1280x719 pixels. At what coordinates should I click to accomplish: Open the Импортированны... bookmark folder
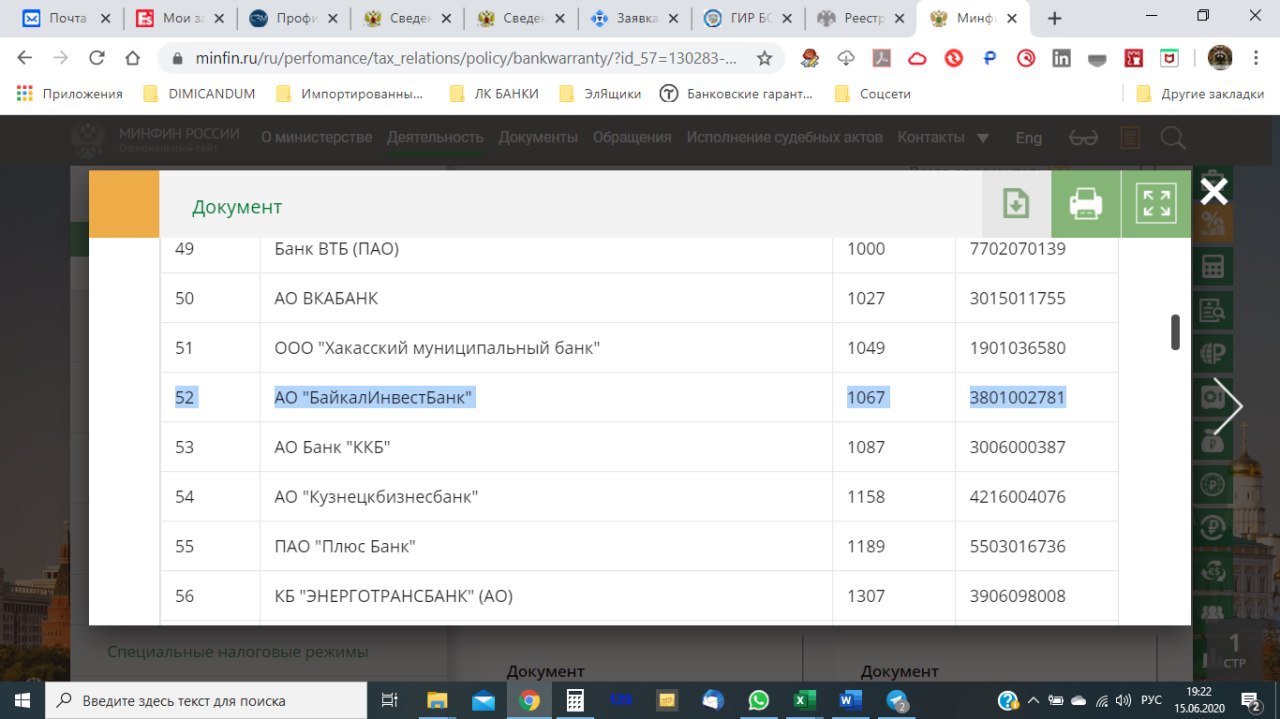[349, 94]
